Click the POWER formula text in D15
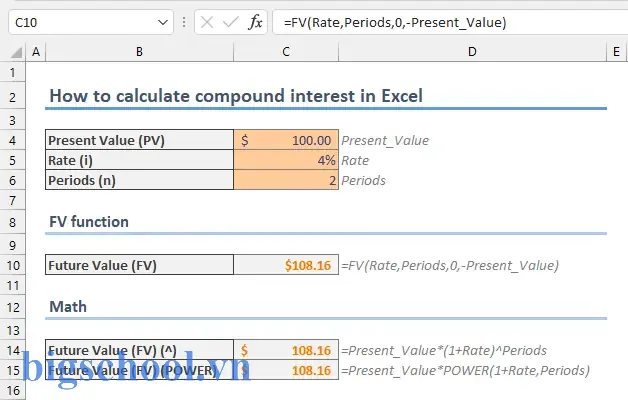Image resolution: width=628 pixels, height=400 pixels. [465, 371]
